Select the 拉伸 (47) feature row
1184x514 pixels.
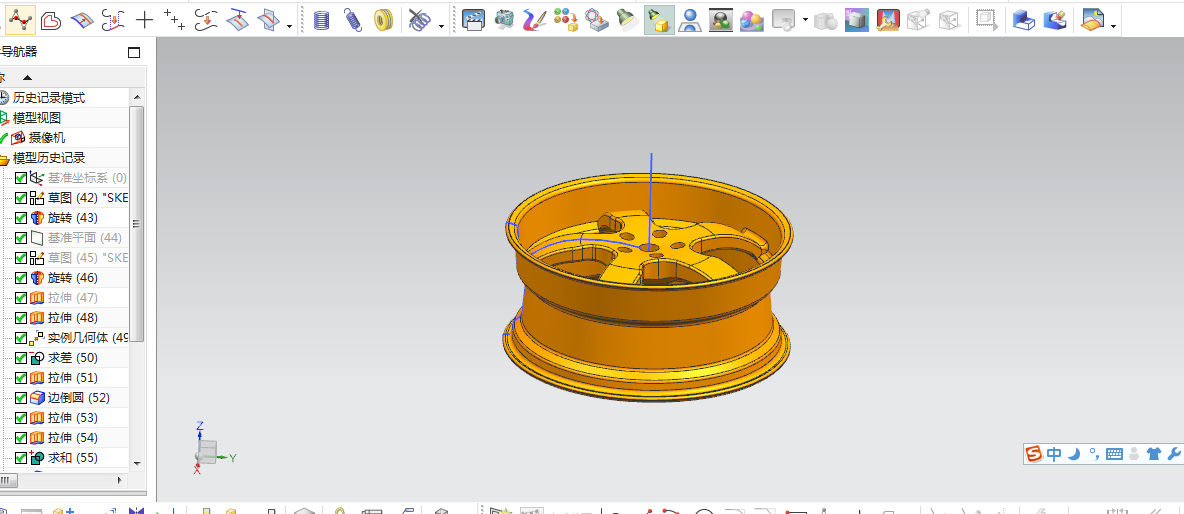click(x=72, y=297)
